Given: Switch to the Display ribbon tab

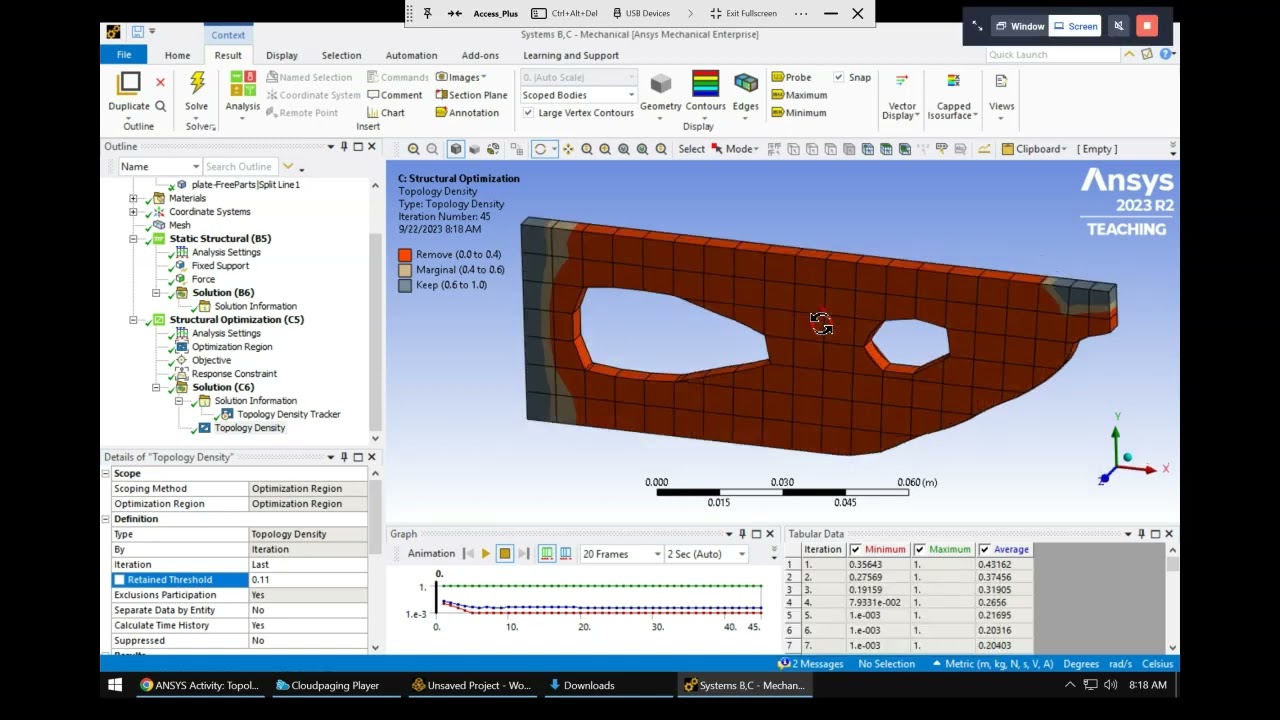Looking at the screenshot, I should coord(282,56).
